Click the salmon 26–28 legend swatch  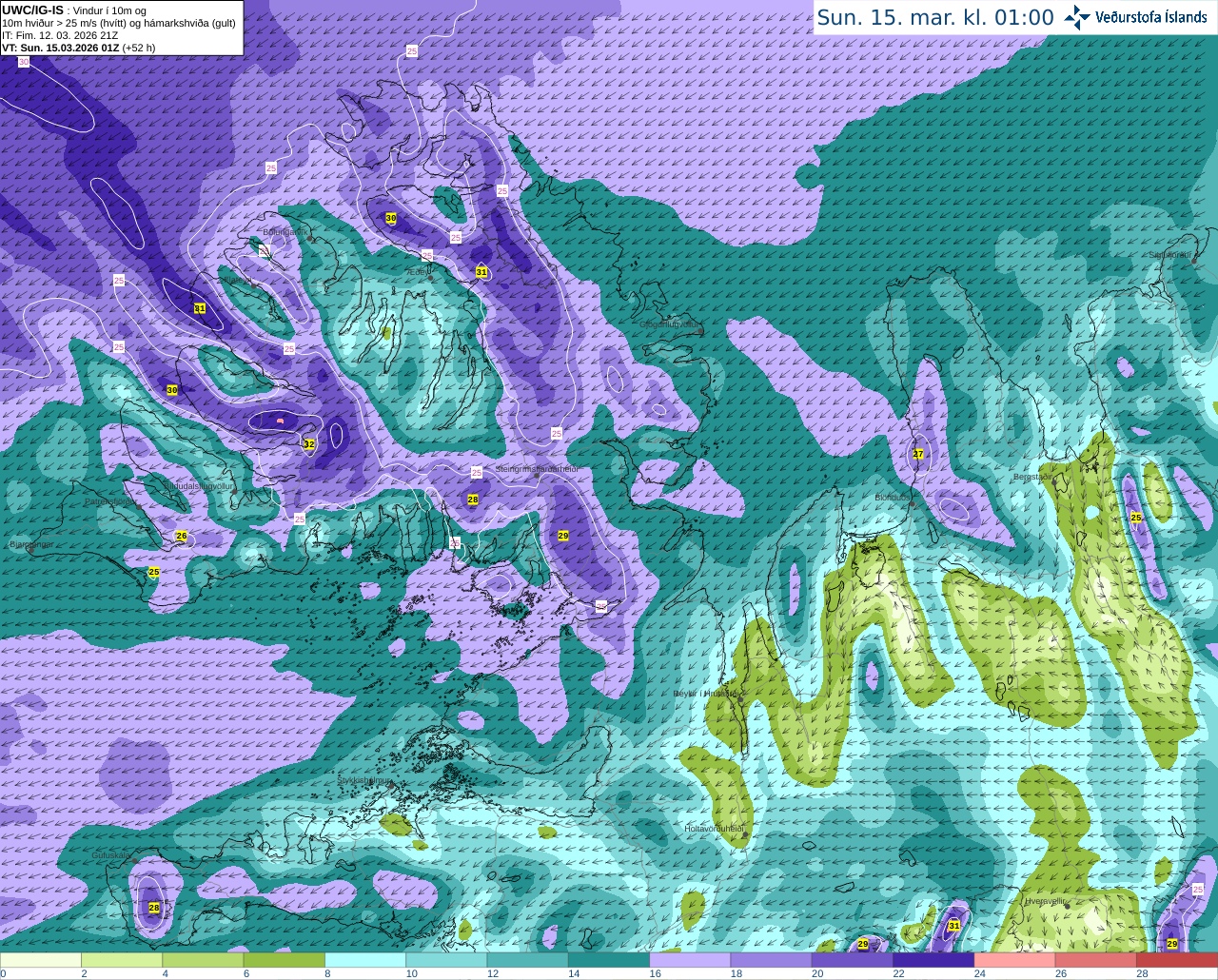click(1096, 960)
